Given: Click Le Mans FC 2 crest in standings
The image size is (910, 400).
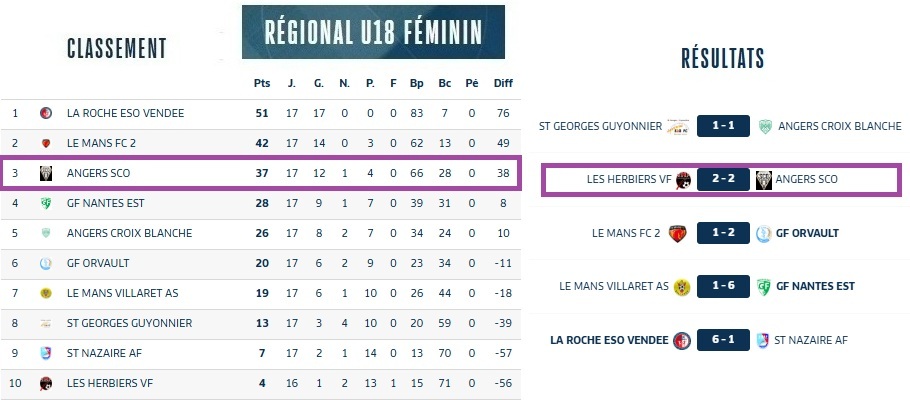Looking at the screenshot, I should pos(46,143).
